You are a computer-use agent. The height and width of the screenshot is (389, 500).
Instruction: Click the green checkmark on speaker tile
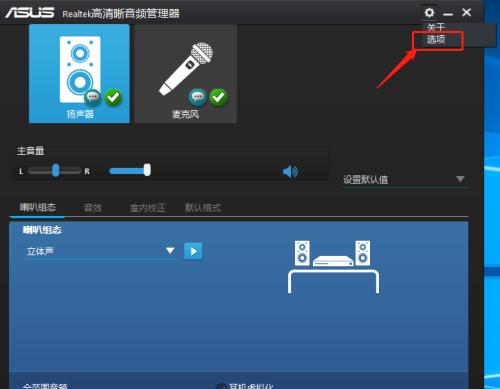113,97
